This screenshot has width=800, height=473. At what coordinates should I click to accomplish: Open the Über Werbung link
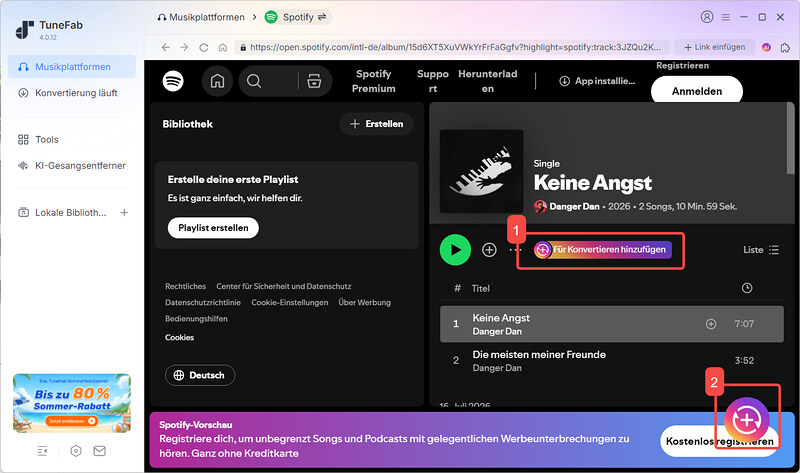[x=364, y=302]
